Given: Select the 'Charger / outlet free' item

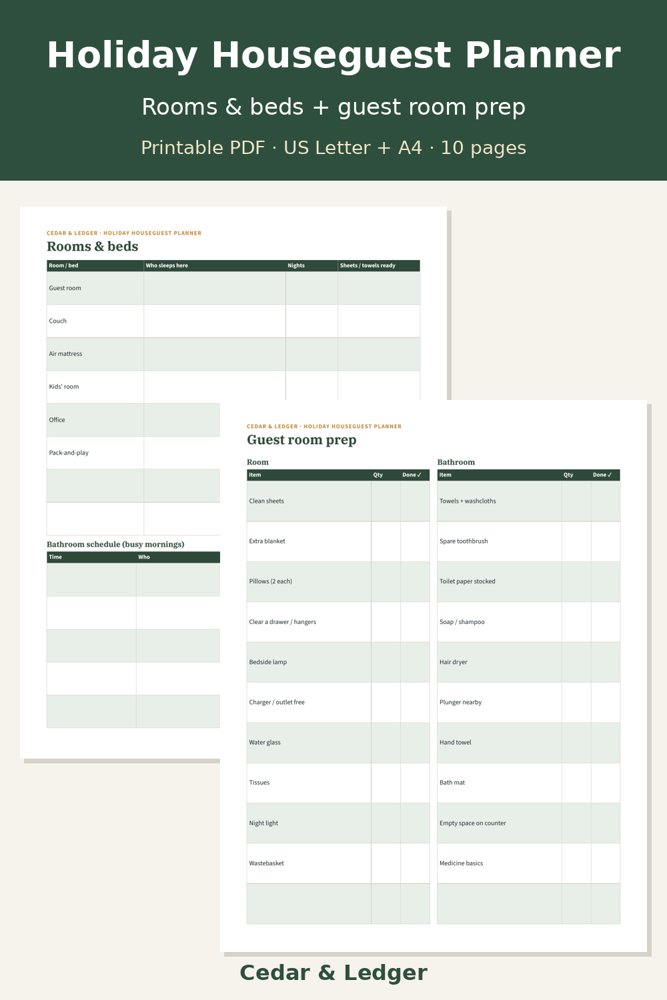Looking at the screenshot, I should (x=277, y=702).
